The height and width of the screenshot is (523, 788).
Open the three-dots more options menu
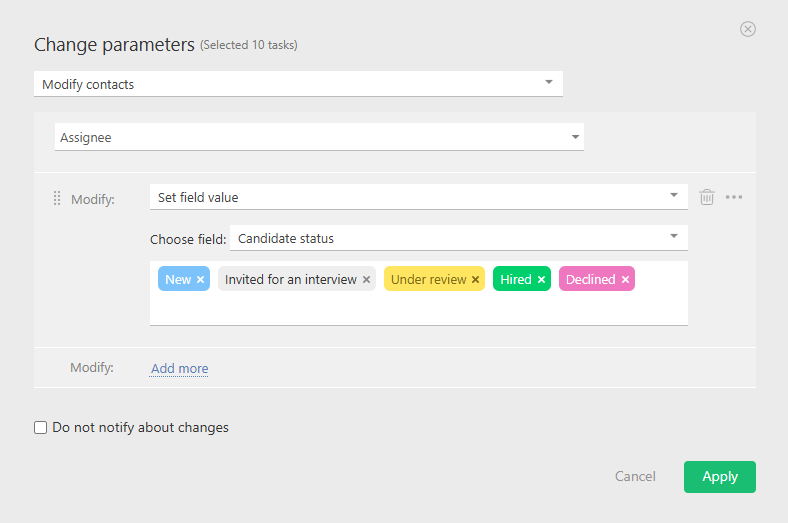[x=734, y=198]
